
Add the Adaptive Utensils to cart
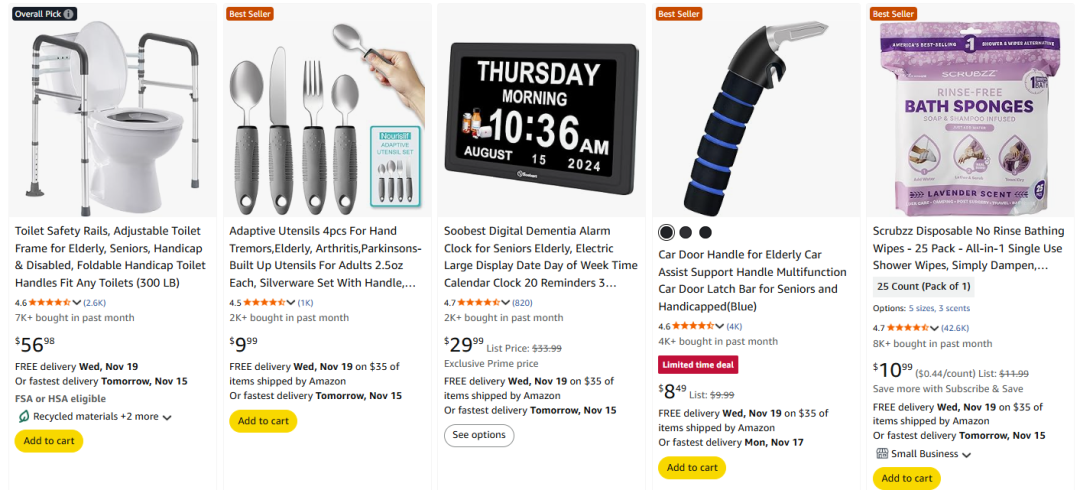tap(263, 421)
